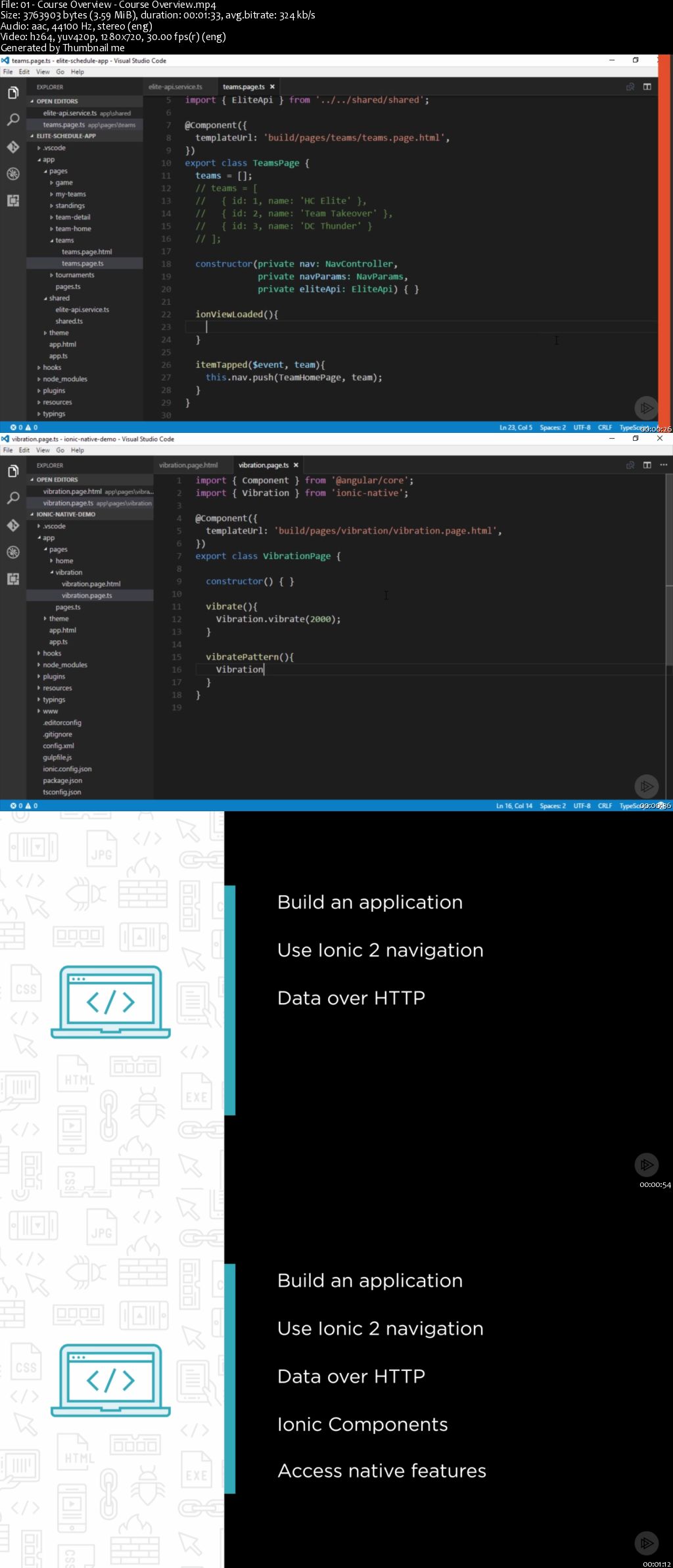Open gulpfile.js in ionic-native-demo tree
Image resolution: width=673 pixels, height=1568 pixels.
pyautogui.click(x=57, y=757)
